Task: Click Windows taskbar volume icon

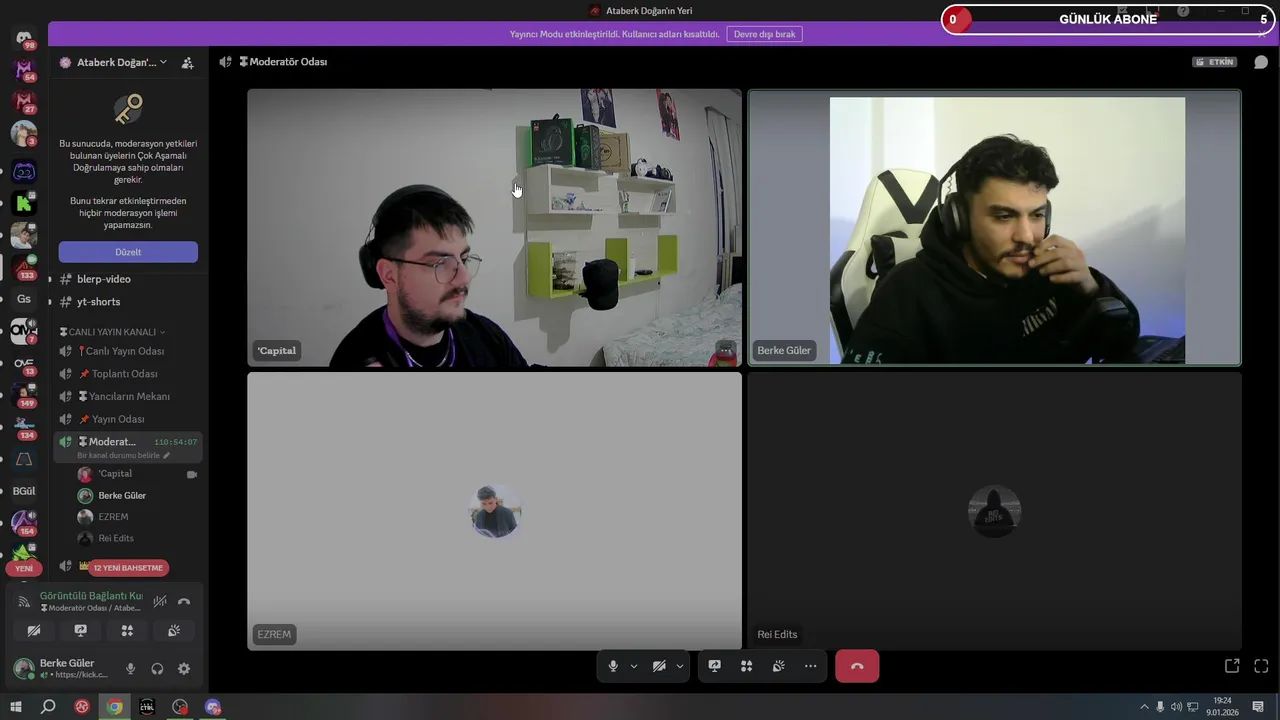Action: click(1175, 707)
